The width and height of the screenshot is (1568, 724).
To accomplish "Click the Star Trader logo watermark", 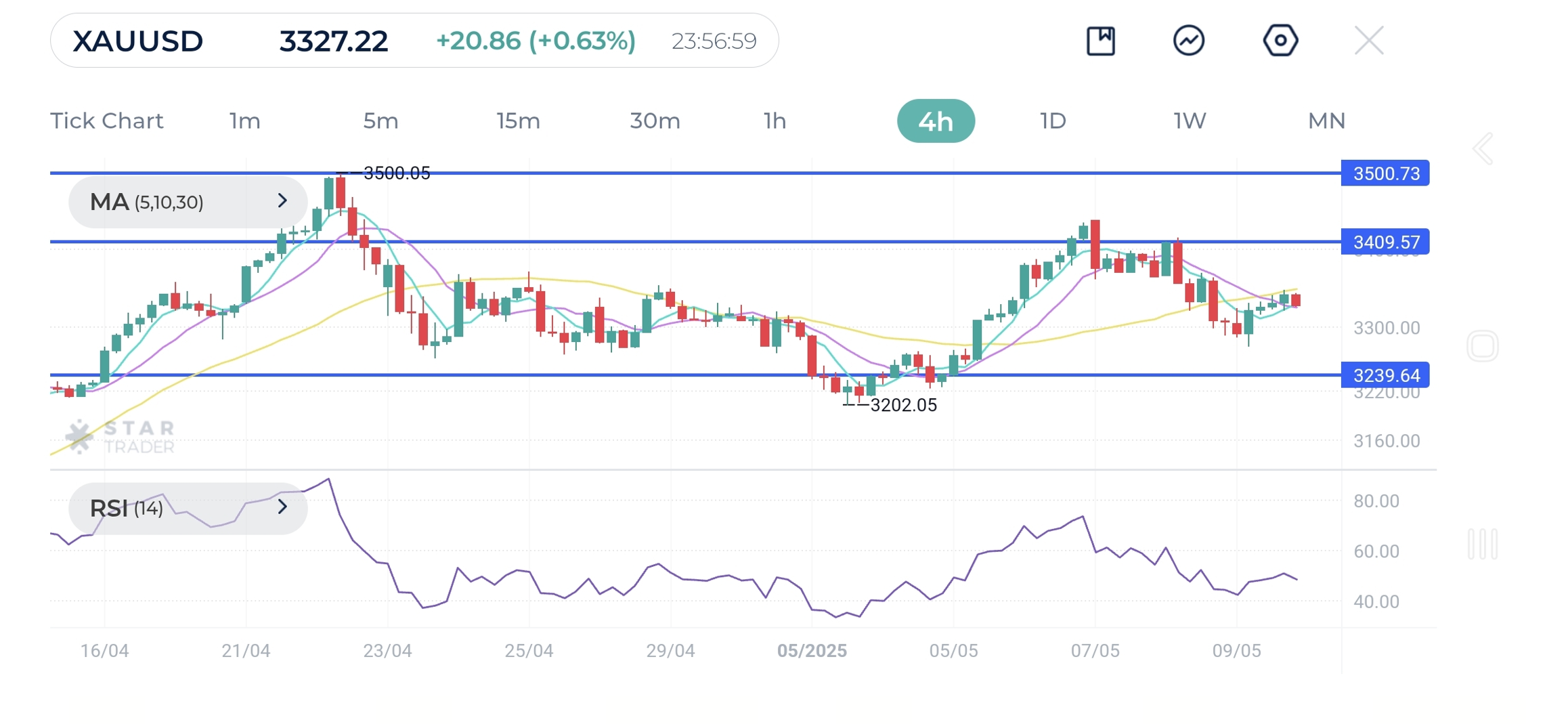I will click(x=121, y=435).
